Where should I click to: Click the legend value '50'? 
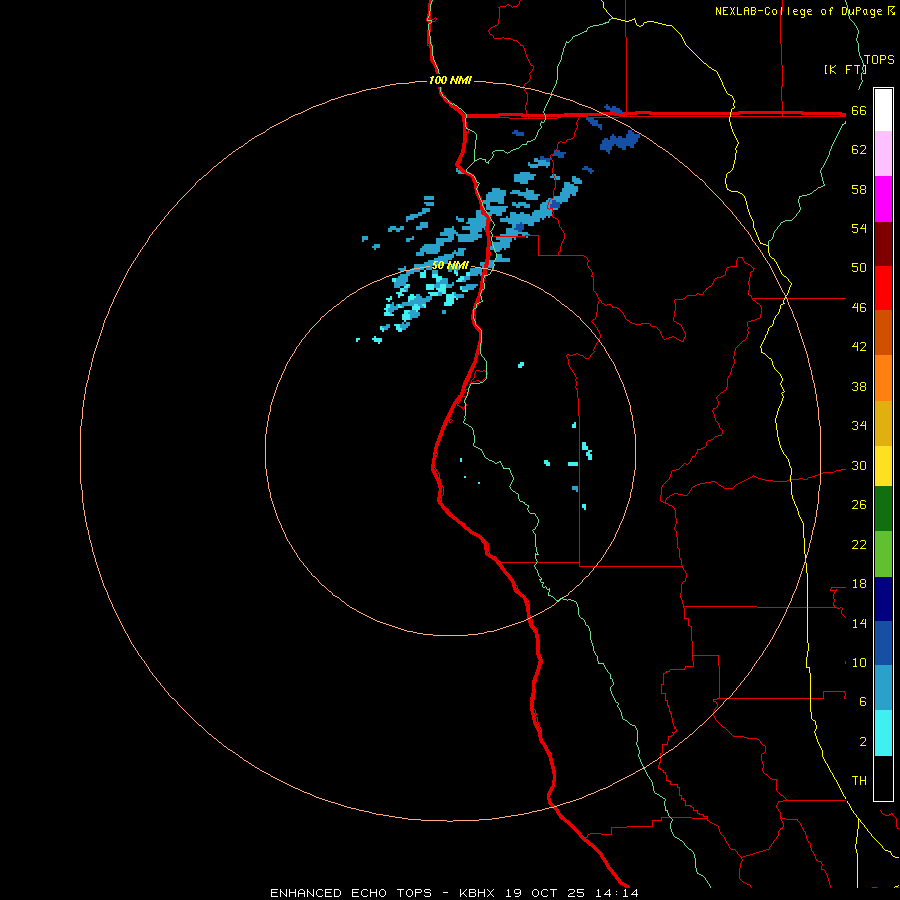point(859,268)
